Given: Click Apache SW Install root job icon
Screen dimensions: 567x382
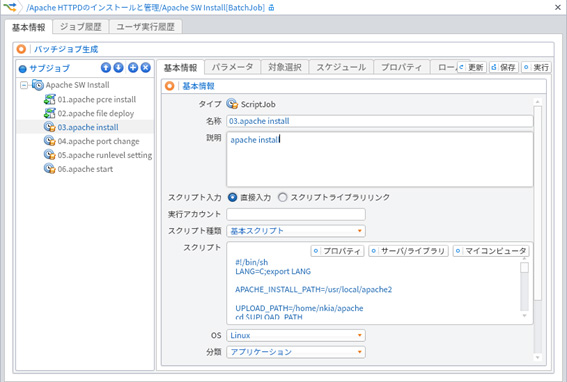Looking at the screenshot, I should tap(38, 85).
